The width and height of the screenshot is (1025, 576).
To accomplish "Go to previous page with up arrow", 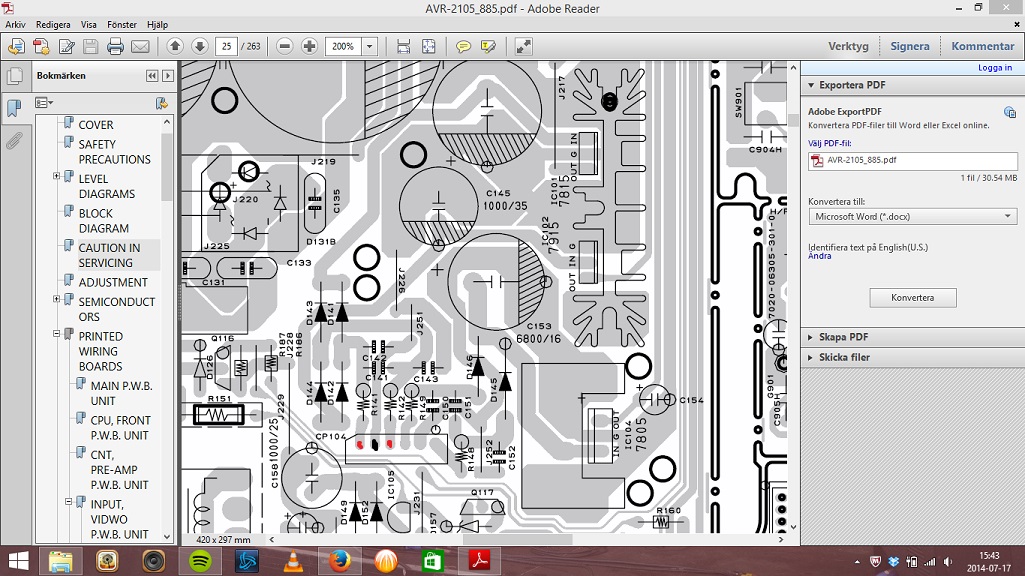I will (175, 46).
